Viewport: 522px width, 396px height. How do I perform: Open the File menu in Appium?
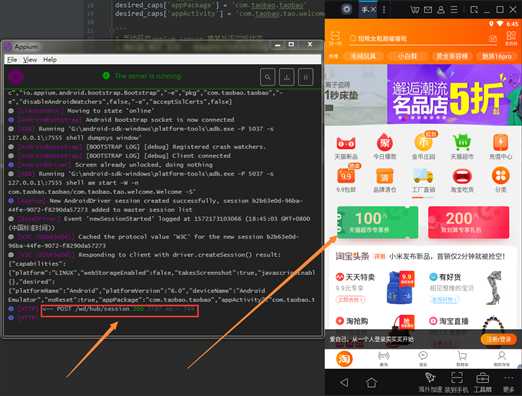[12, 60]
